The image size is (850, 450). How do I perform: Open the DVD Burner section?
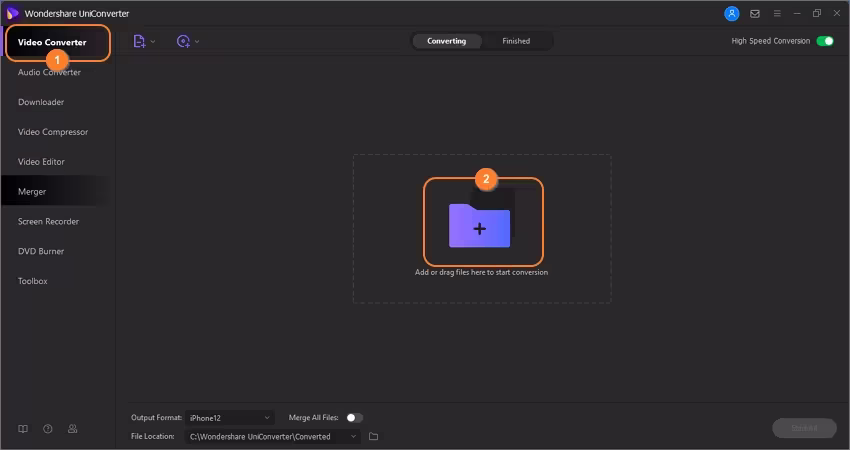(41, 251)
